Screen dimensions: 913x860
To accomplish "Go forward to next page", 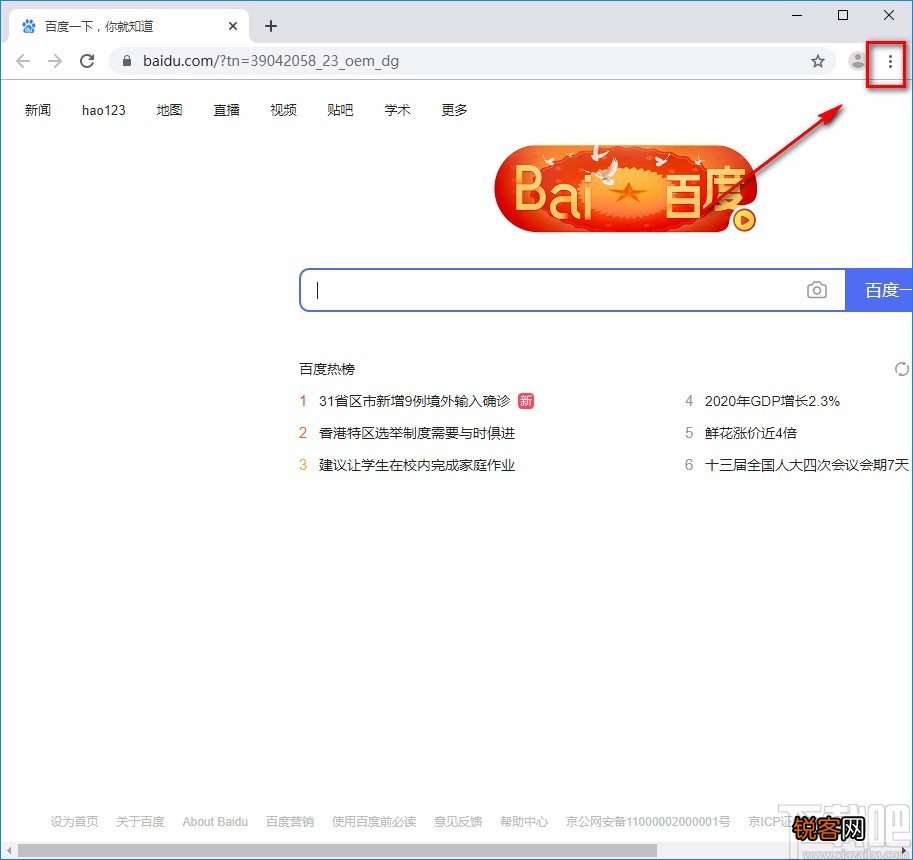I will coord(55,61).
